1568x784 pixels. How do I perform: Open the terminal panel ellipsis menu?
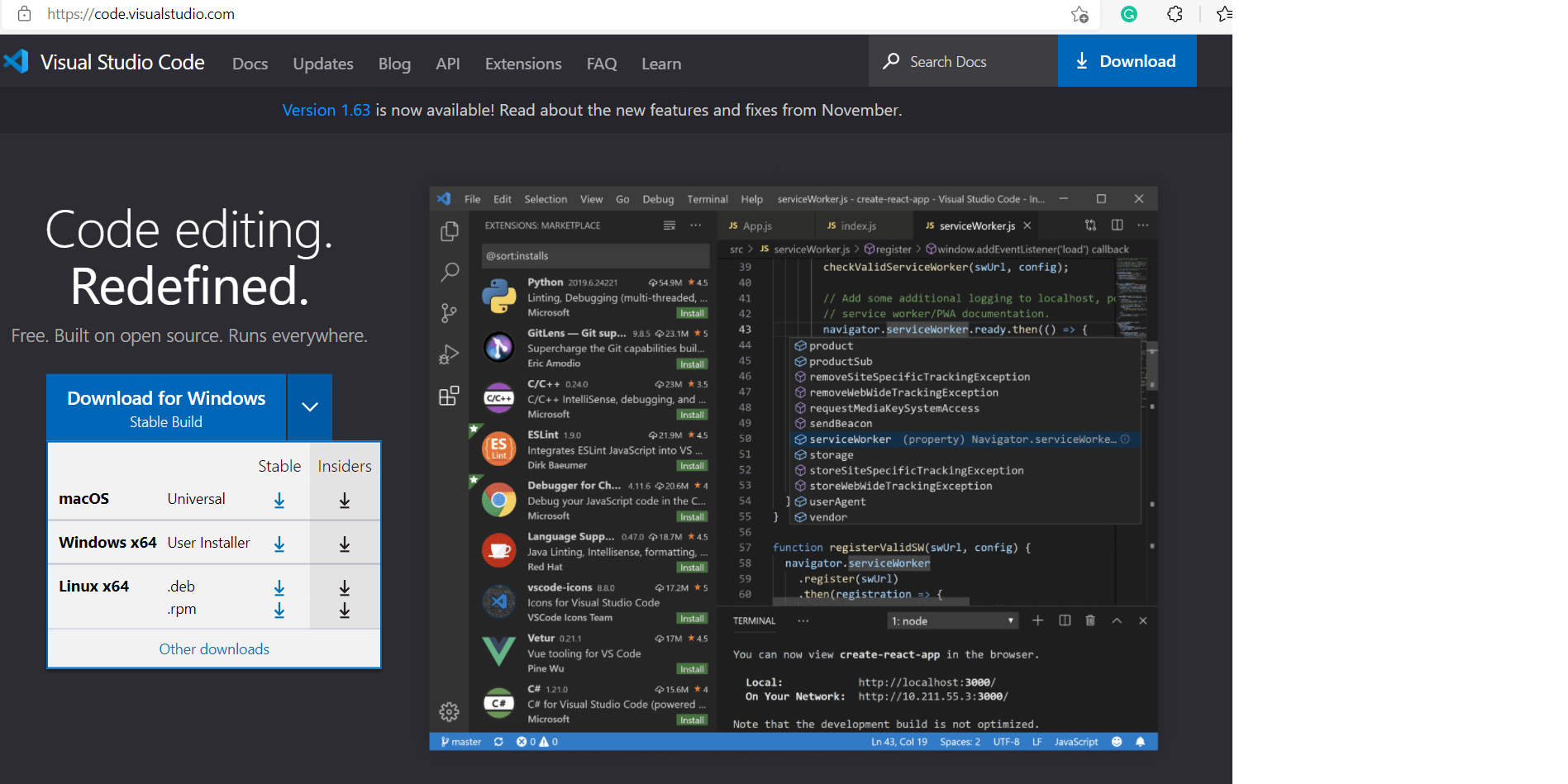[803, 620]
